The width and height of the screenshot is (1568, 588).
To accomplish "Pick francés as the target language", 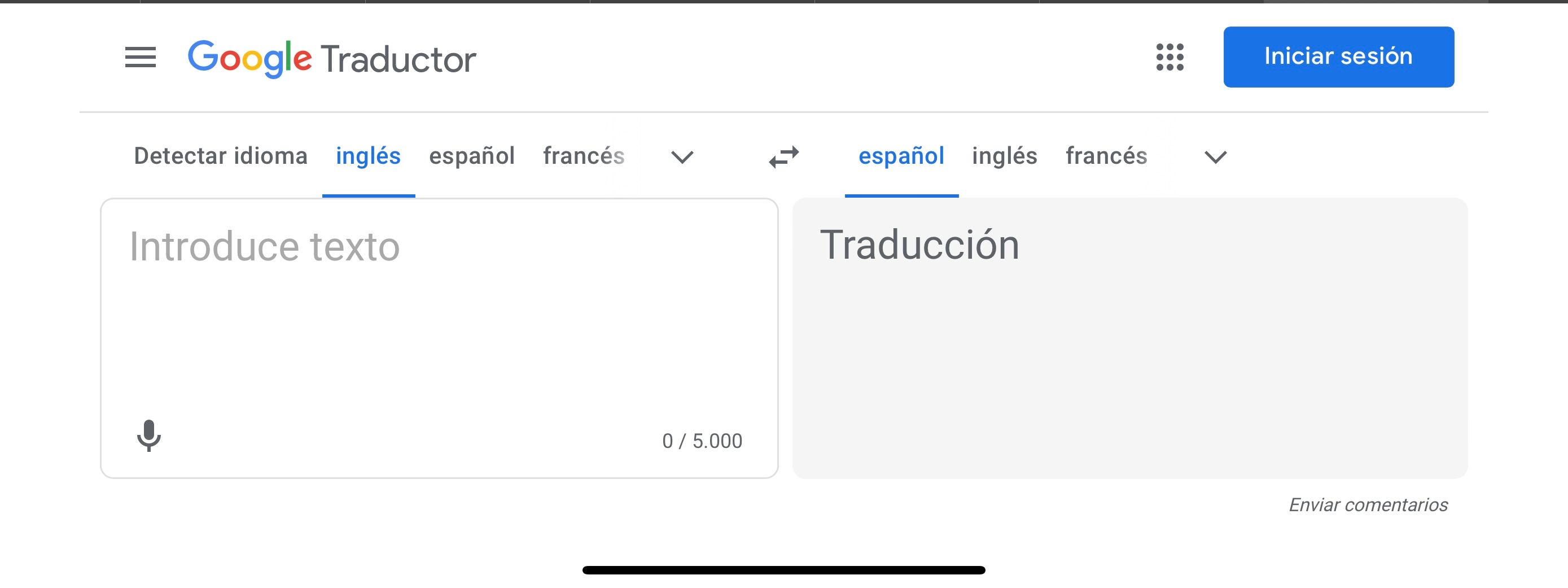I will 1106,156.
